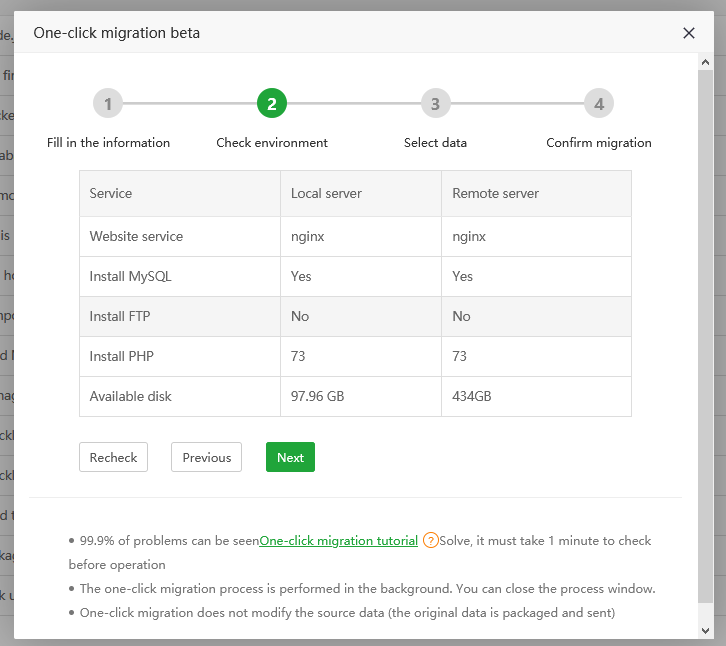
Task: Click the Available disk 97.96 GB cell
Action: click(317, 397)
